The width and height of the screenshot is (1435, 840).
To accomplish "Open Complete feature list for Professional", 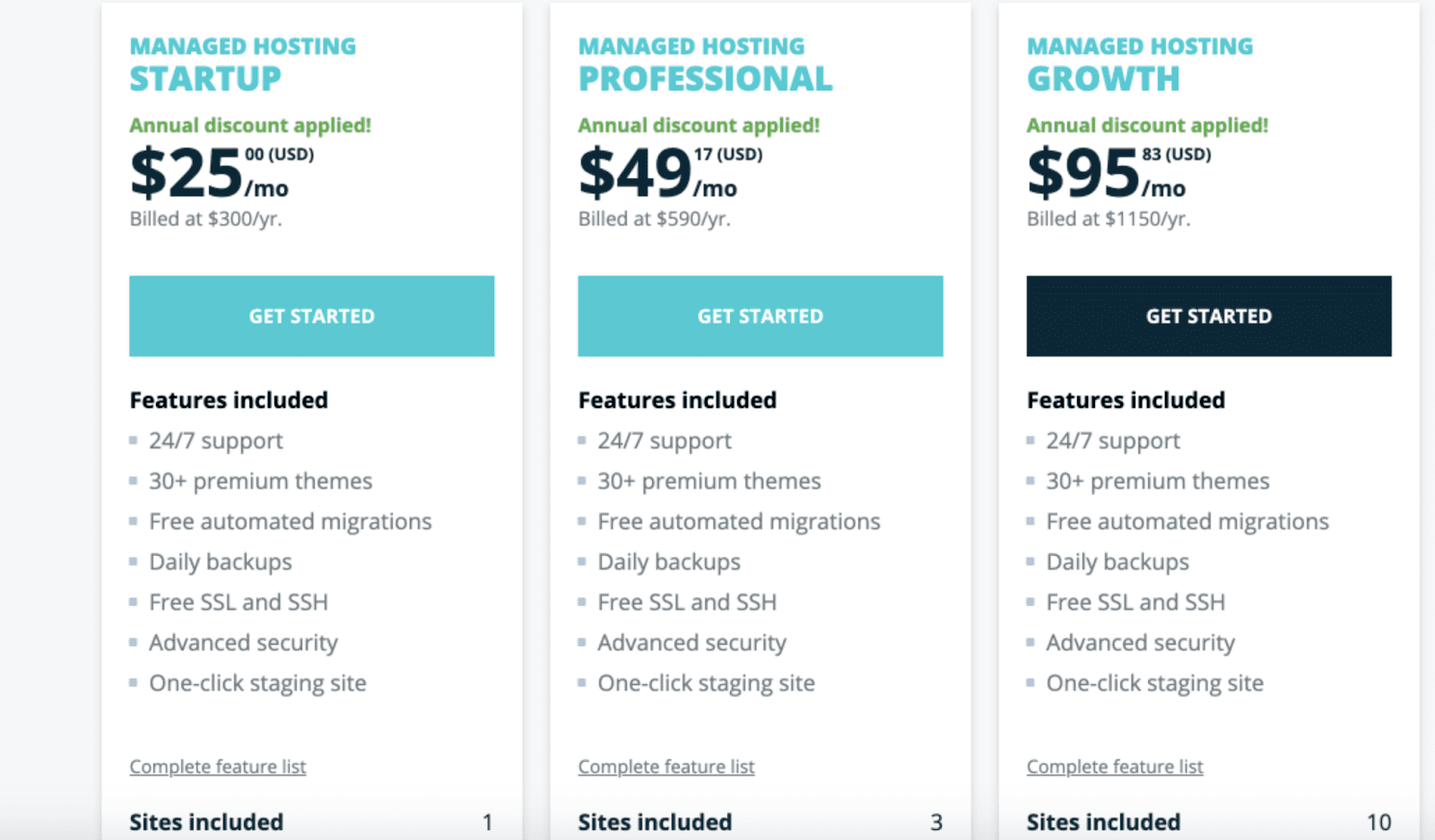I will point(665,766).
